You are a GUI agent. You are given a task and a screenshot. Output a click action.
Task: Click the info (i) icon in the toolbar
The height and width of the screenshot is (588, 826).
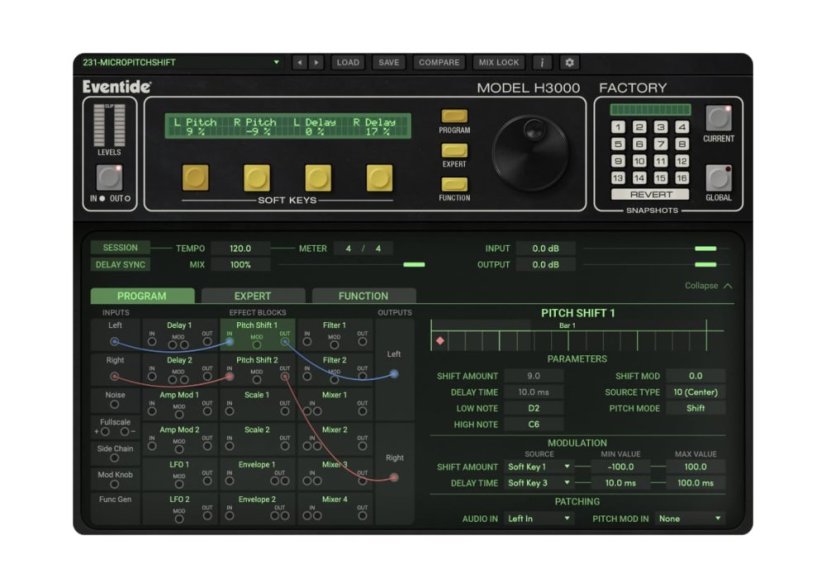click(540, 61)
